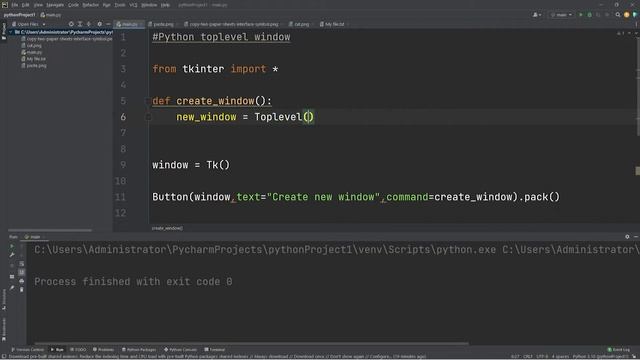Click the select opened file target icon
Viewport: 640px width, 360px height.
coord(71,24)
